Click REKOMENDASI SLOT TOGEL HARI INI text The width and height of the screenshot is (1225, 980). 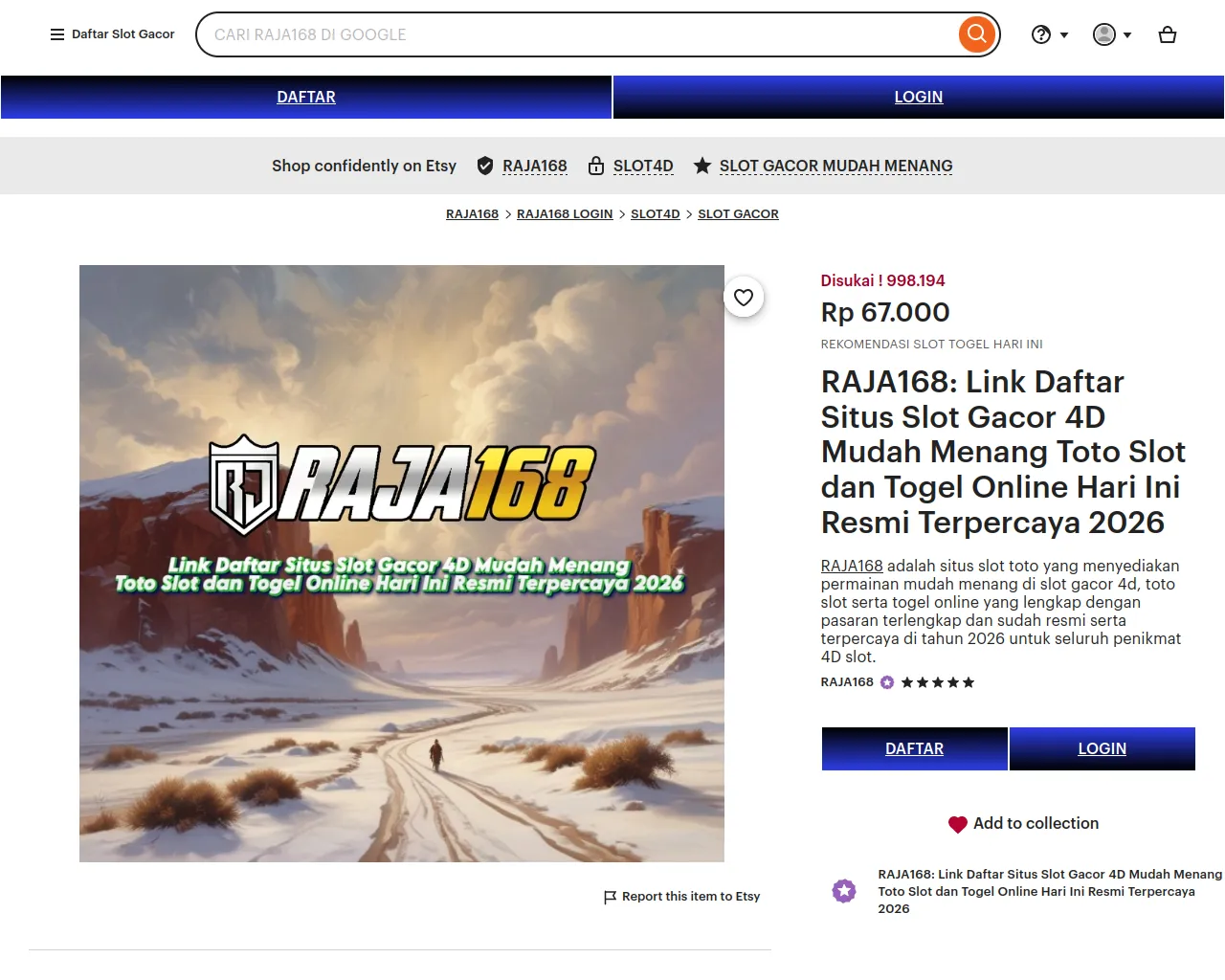pos(932,344)
